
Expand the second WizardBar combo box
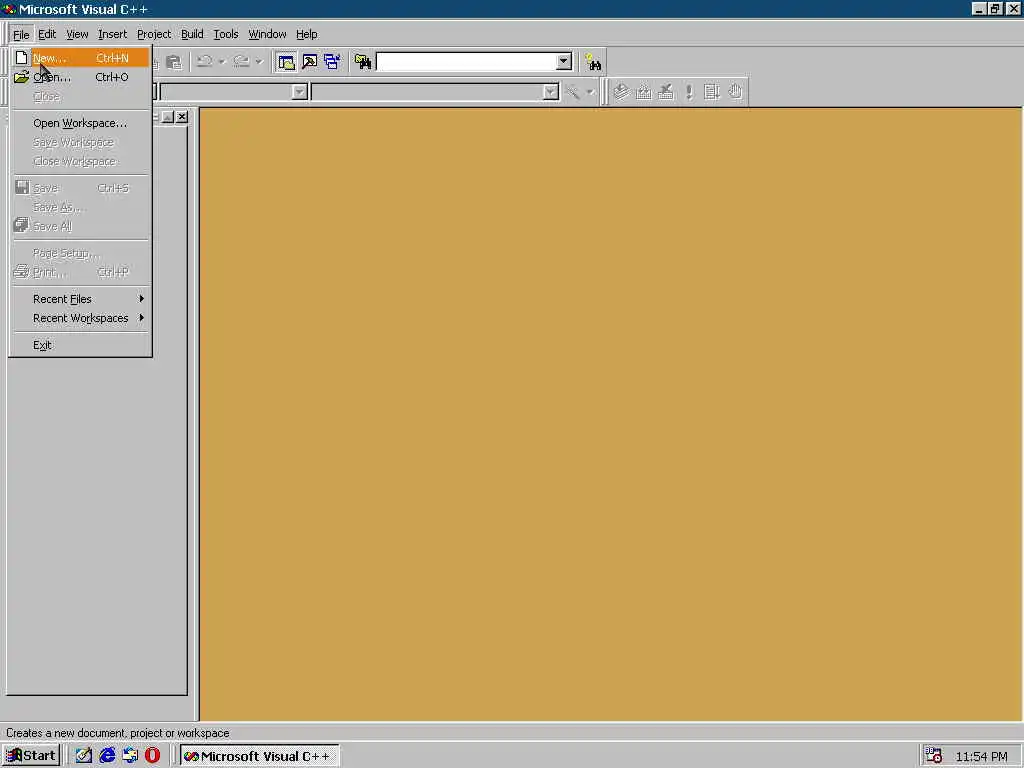point(551,92)
